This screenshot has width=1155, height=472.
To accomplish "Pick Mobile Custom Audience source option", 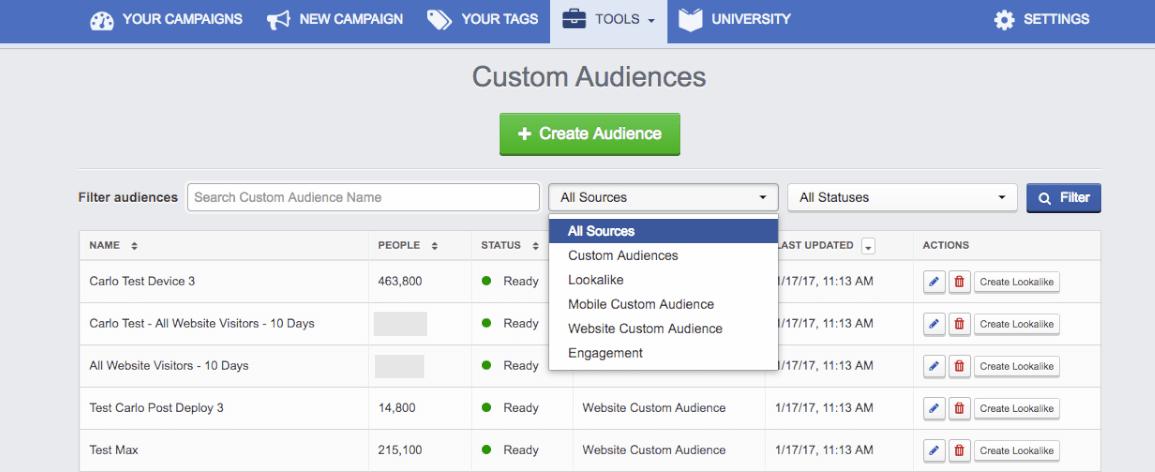I will tap(663, 304).
